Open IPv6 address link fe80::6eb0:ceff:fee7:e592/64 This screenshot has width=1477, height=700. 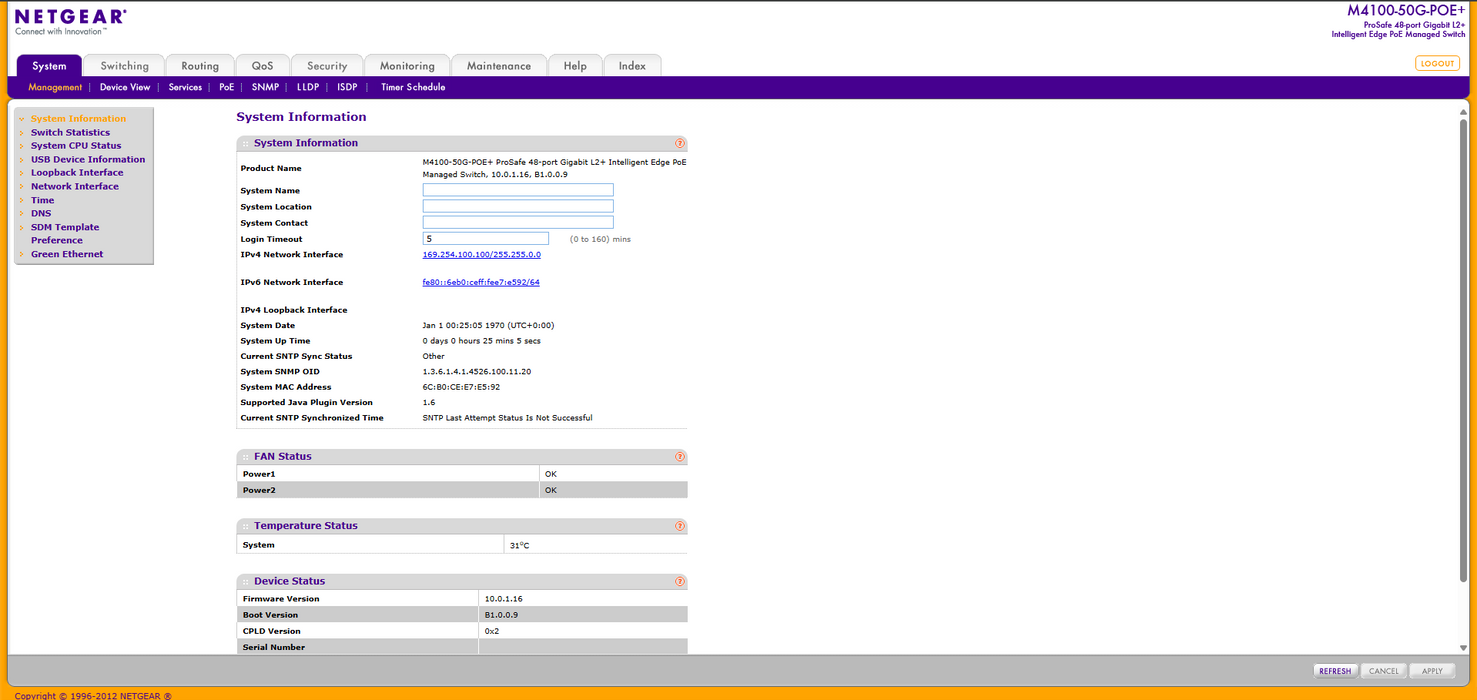pyautogui.click(x=481, y=283)
